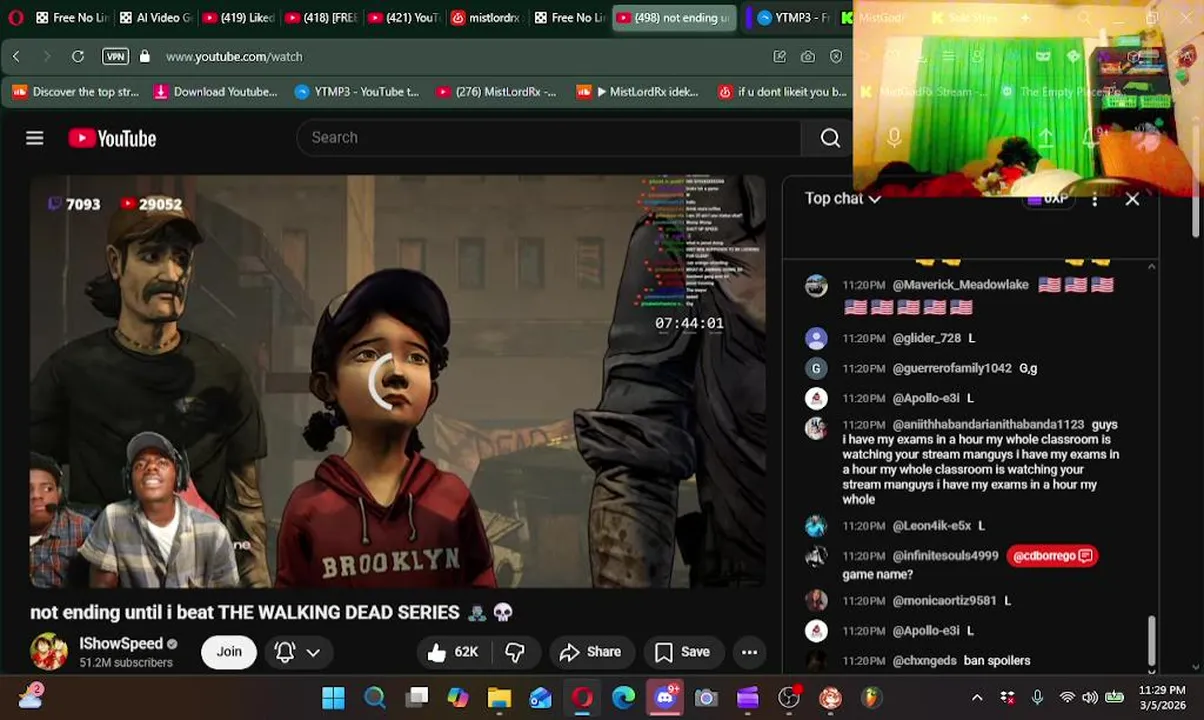Open the 11:29 PM clock calendar
1204x720 pixels.
click(x=1162, y=698)
